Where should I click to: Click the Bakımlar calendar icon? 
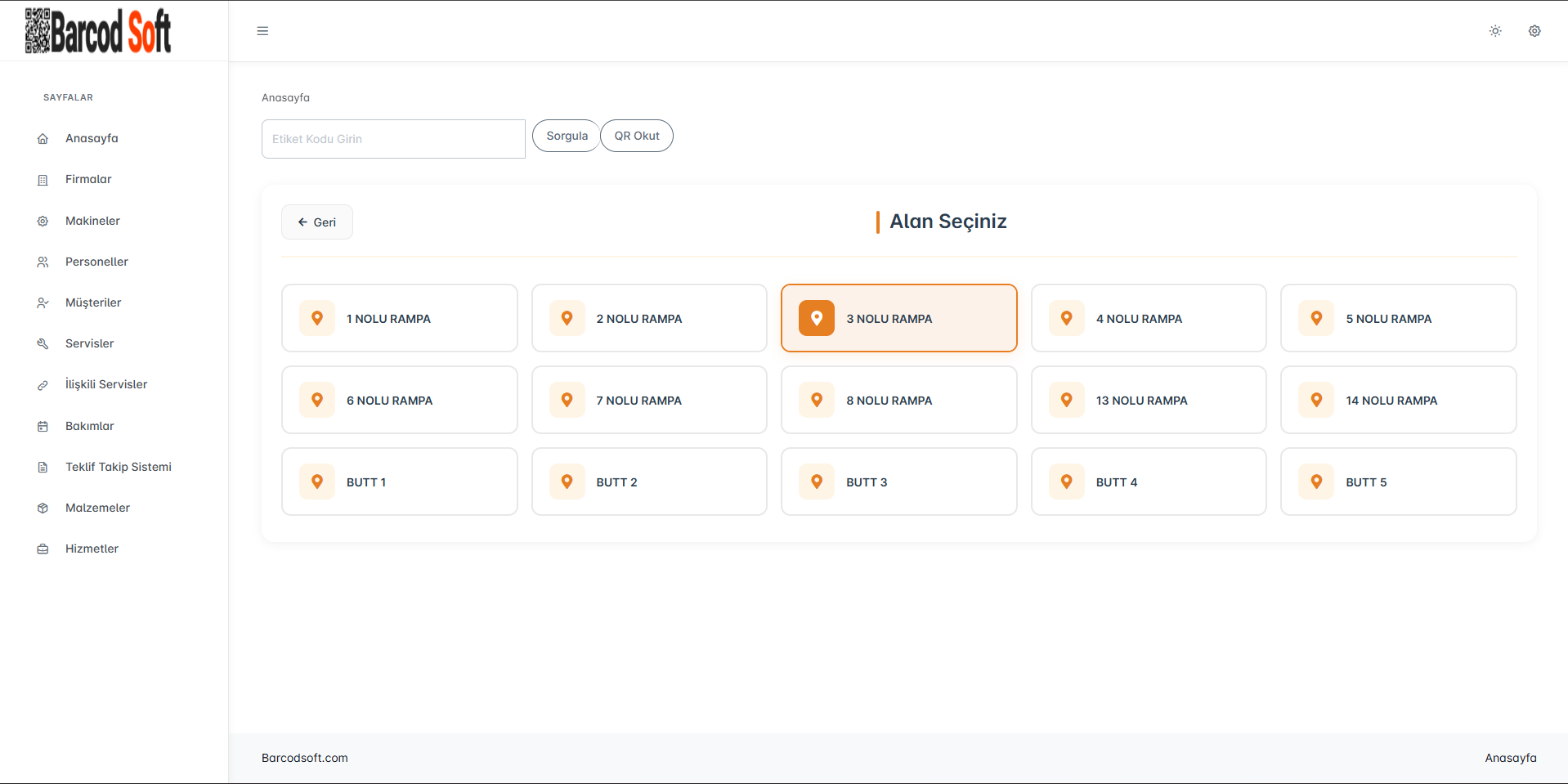[43, 426]
